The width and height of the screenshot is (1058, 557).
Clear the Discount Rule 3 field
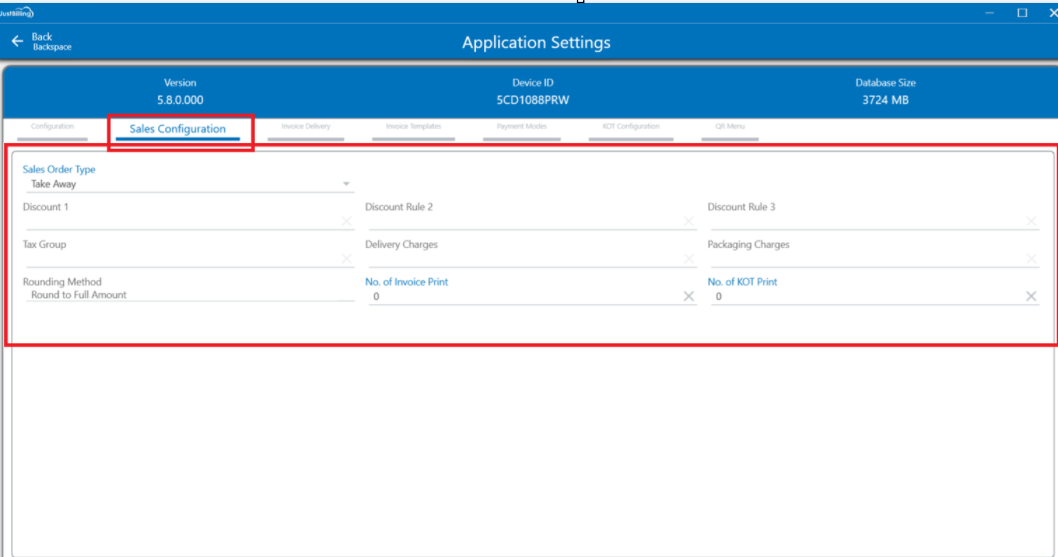[1031, 222]
